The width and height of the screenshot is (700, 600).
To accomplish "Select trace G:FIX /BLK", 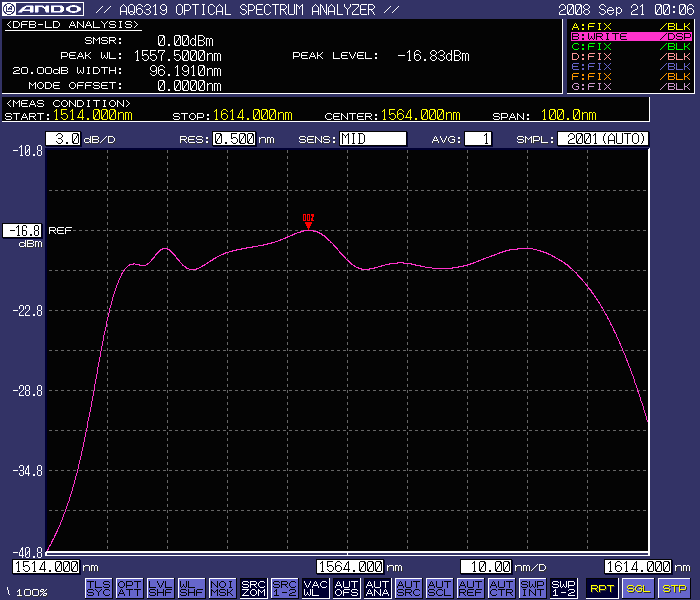I will coord(631,86).
